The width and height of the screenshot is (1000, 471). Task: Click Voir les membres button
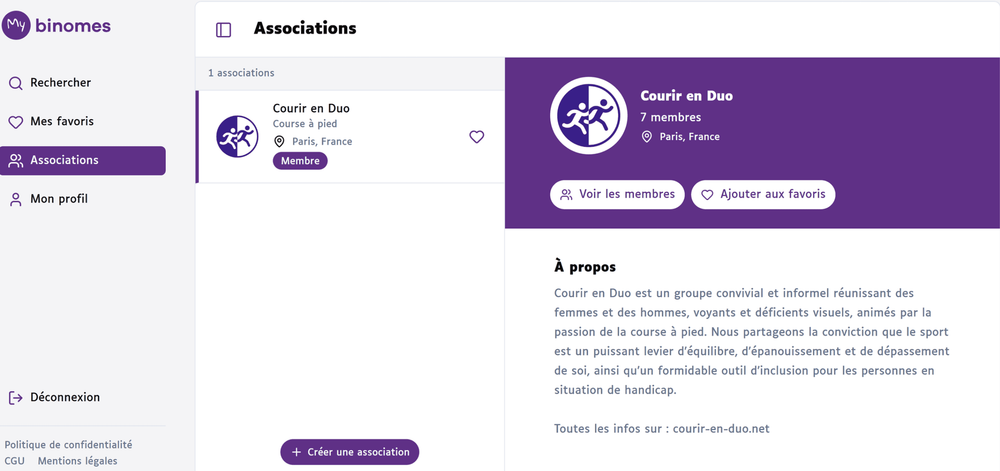[618, 194]
